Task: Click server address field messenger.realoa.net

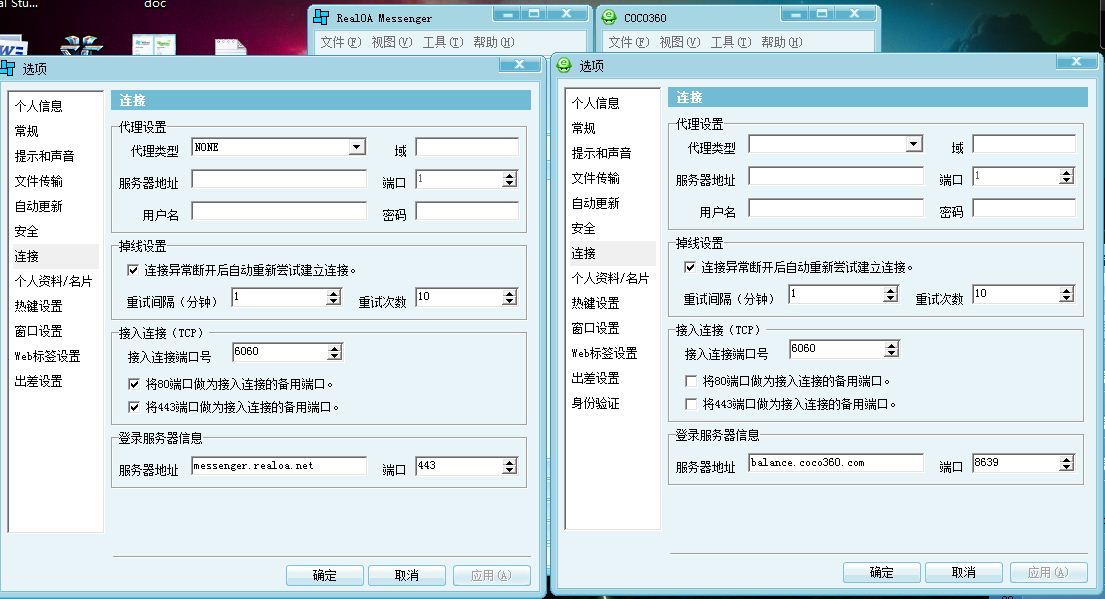Action: [279, 466]
